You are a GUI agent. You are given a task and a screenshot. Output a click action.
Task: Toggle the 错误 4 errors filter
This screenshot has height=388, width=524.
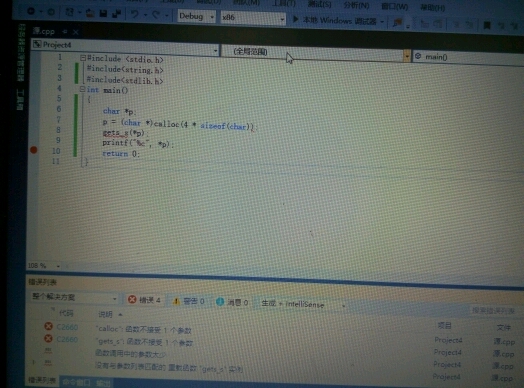tap(144, 300)
